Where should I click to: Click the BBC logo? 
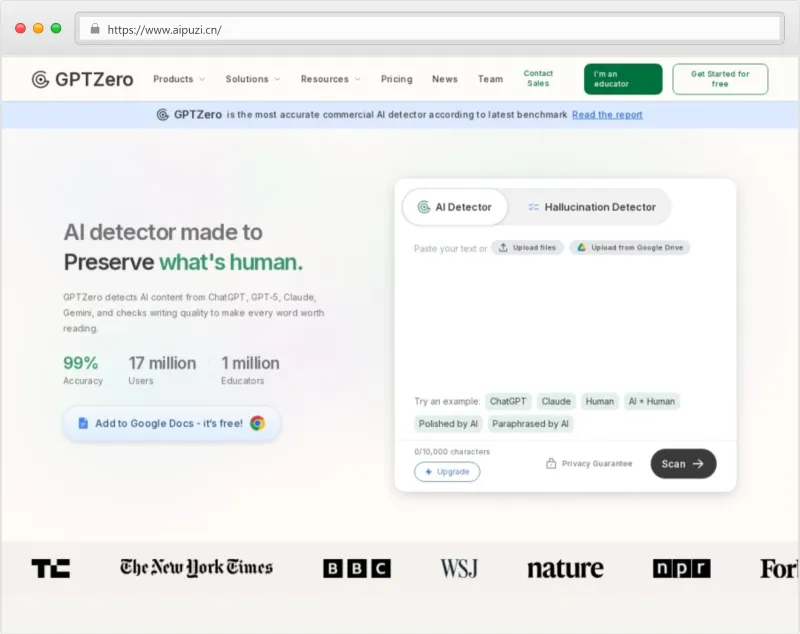(357, 568)
